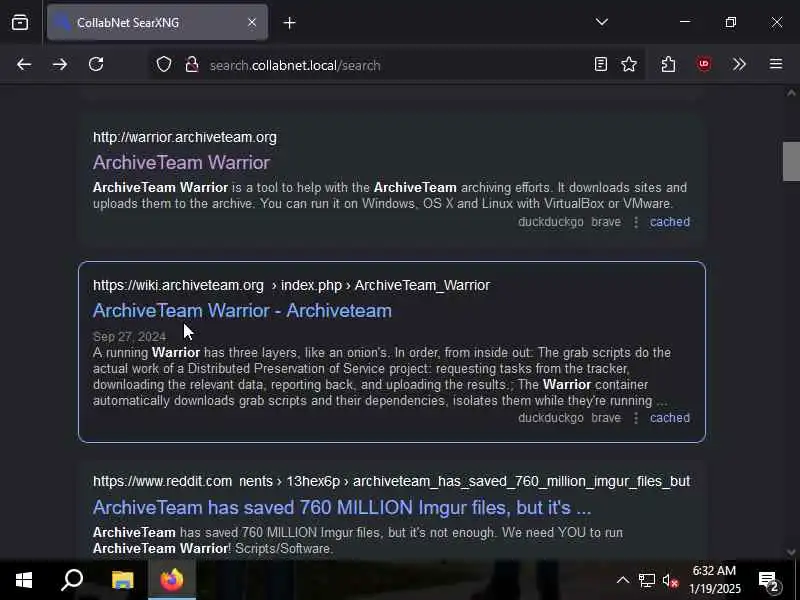Image resolution: width=800 pixels, height=600 pixels.
Task: Open ArchiveTeam Warrior - Archiveteam wiki result
Action: tap(242, 311)
